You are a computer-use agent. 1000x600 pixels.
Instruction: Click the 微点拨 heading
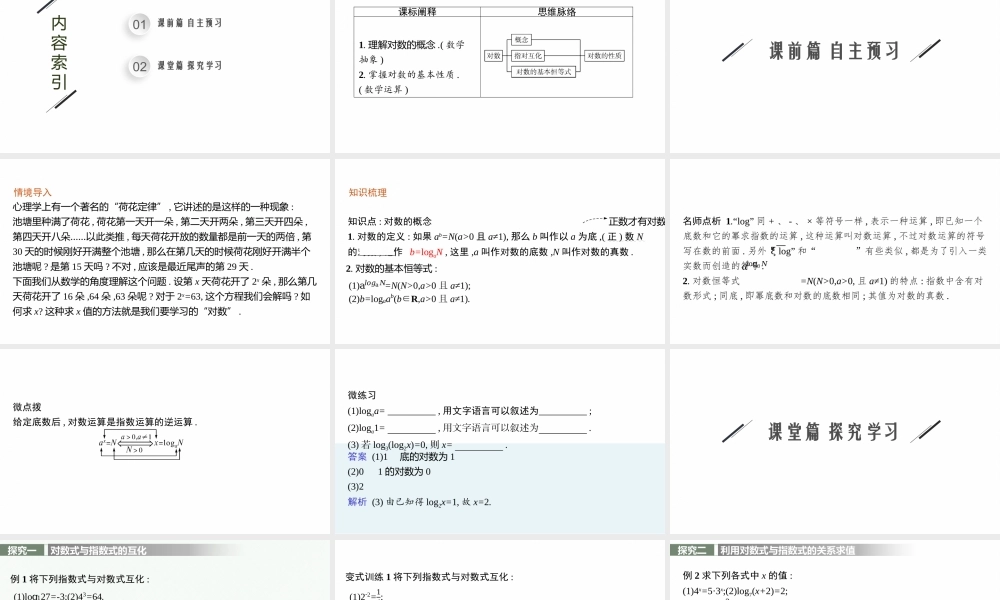point(27,407)
